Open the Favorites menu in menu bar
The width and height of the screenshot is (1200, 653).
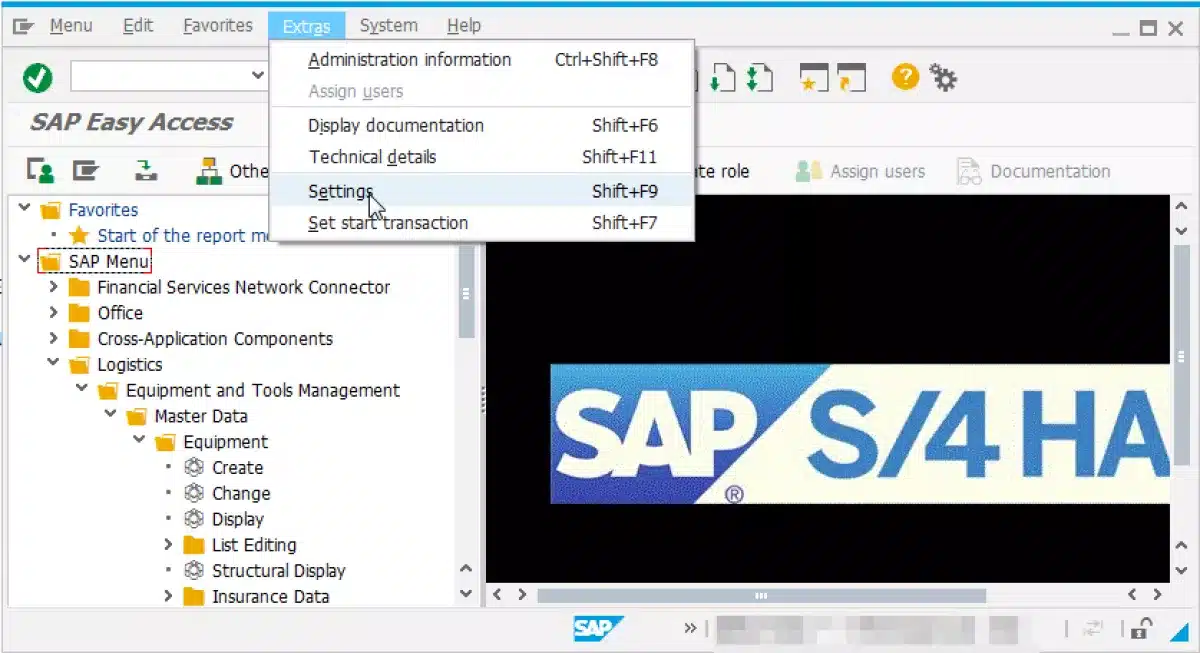point(218,26)
